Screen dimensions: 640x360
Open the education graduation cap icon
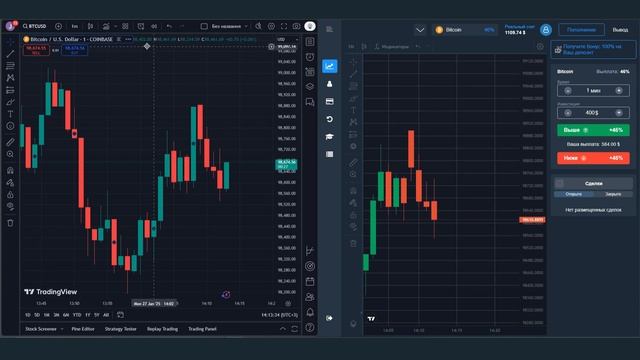[x=329, y=137]
